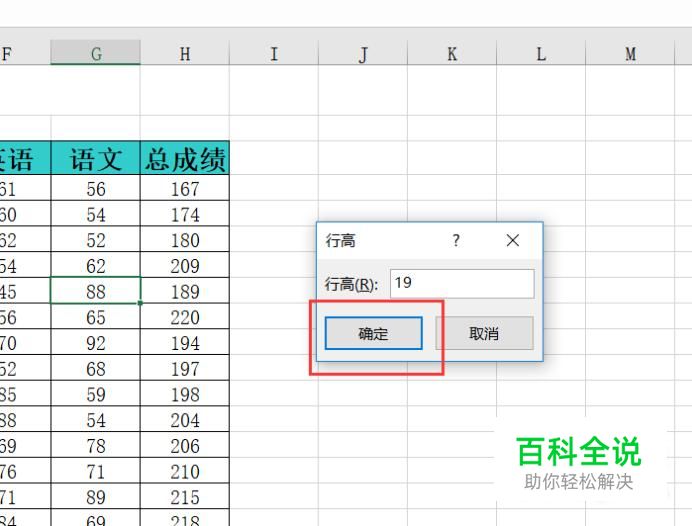Image resolution: width=692 pixels, height=526 pixels.
Task: Click cell with value 198
Action: tap(185, 394)
